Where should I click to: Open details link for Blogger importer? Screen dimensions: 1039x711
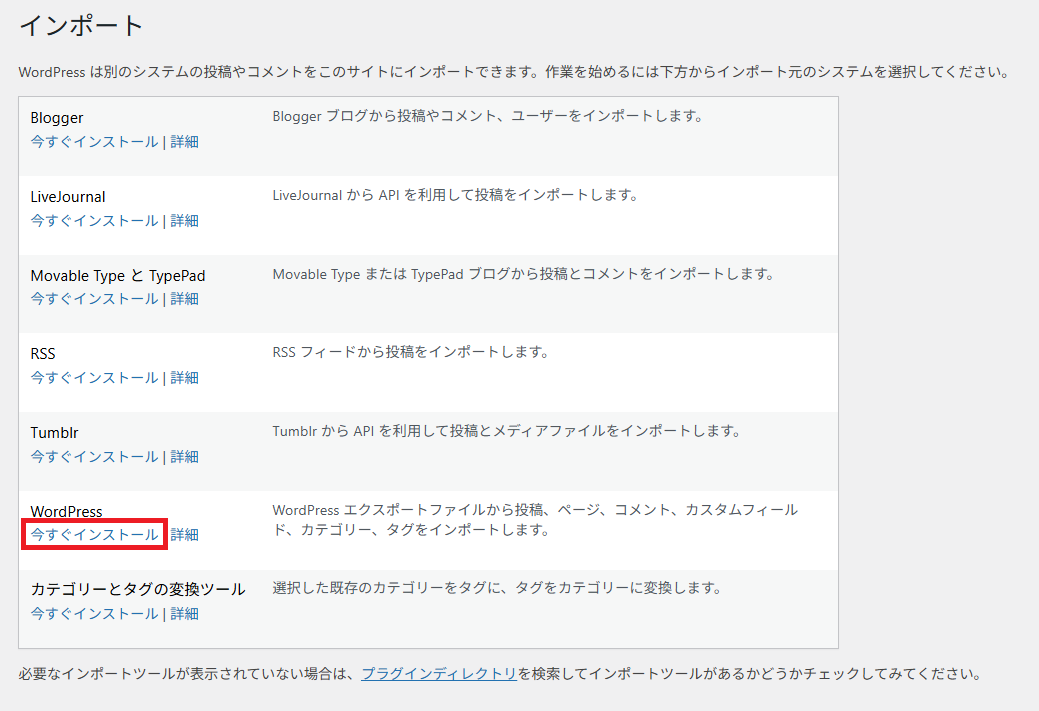184,142
